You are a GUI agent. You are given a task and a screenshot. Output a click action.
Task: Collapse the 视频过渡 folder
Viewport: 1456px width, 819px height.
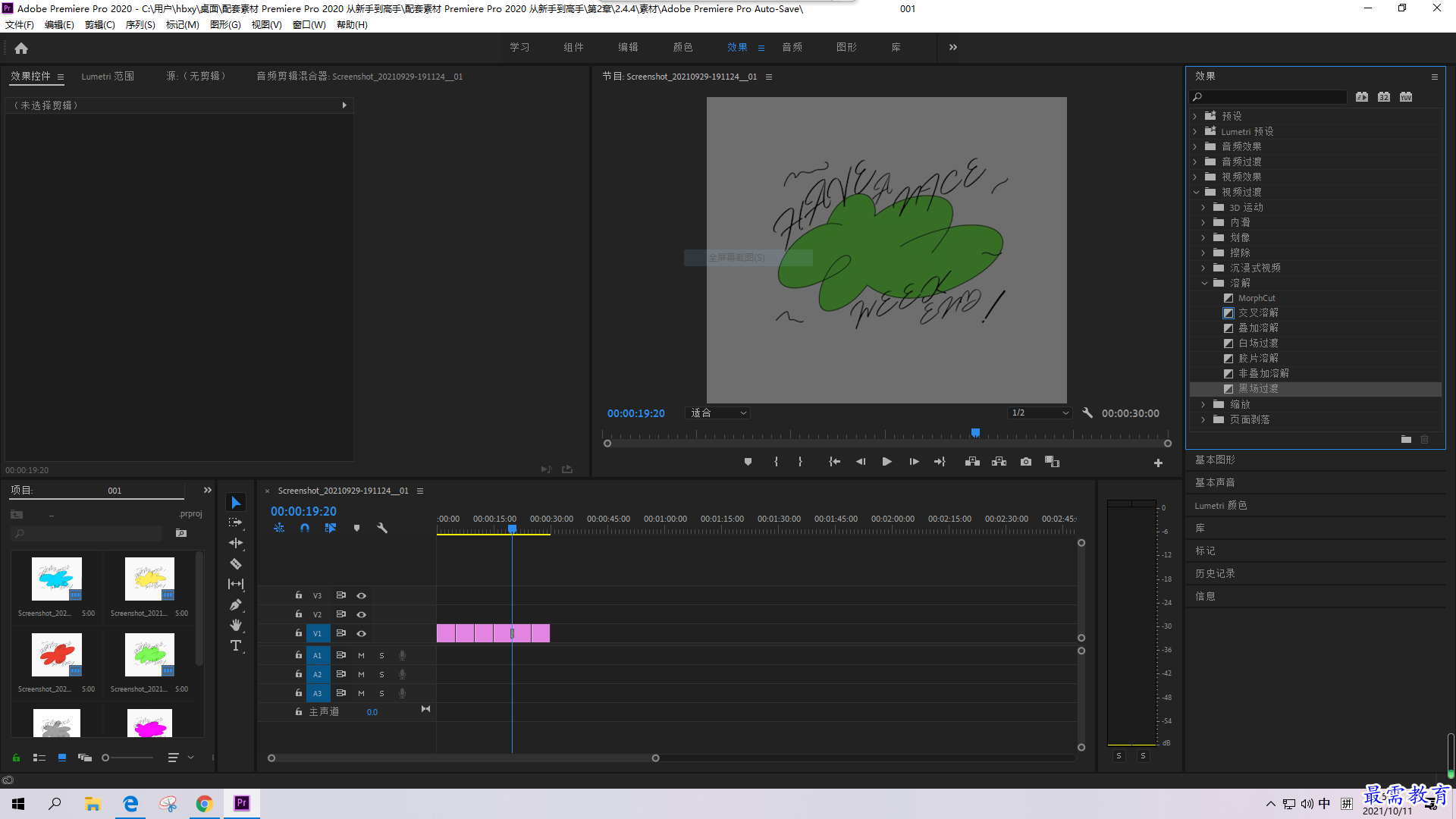(1196, 192)
